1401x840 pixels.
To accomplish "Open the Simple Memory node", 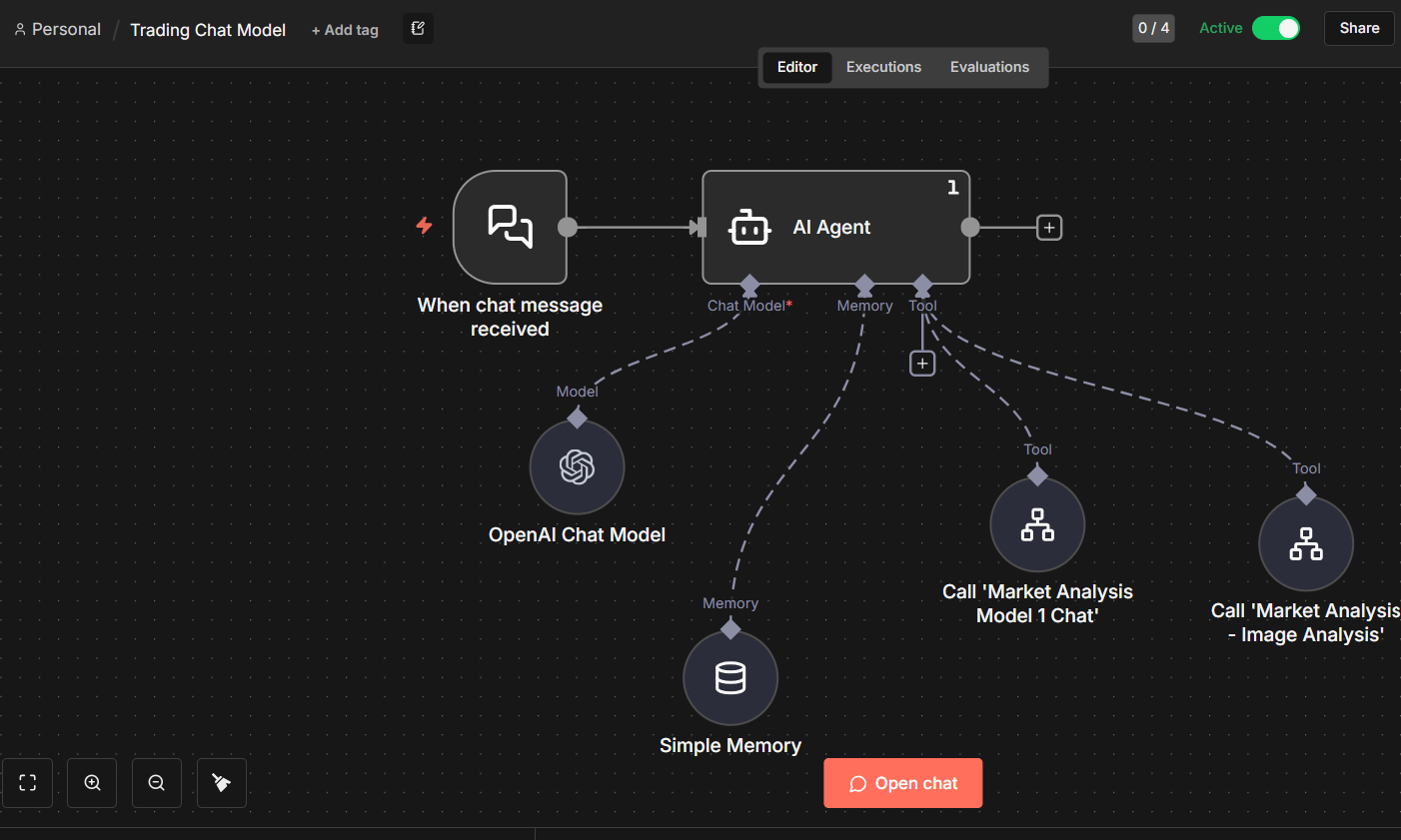I will tap(729, 677).
